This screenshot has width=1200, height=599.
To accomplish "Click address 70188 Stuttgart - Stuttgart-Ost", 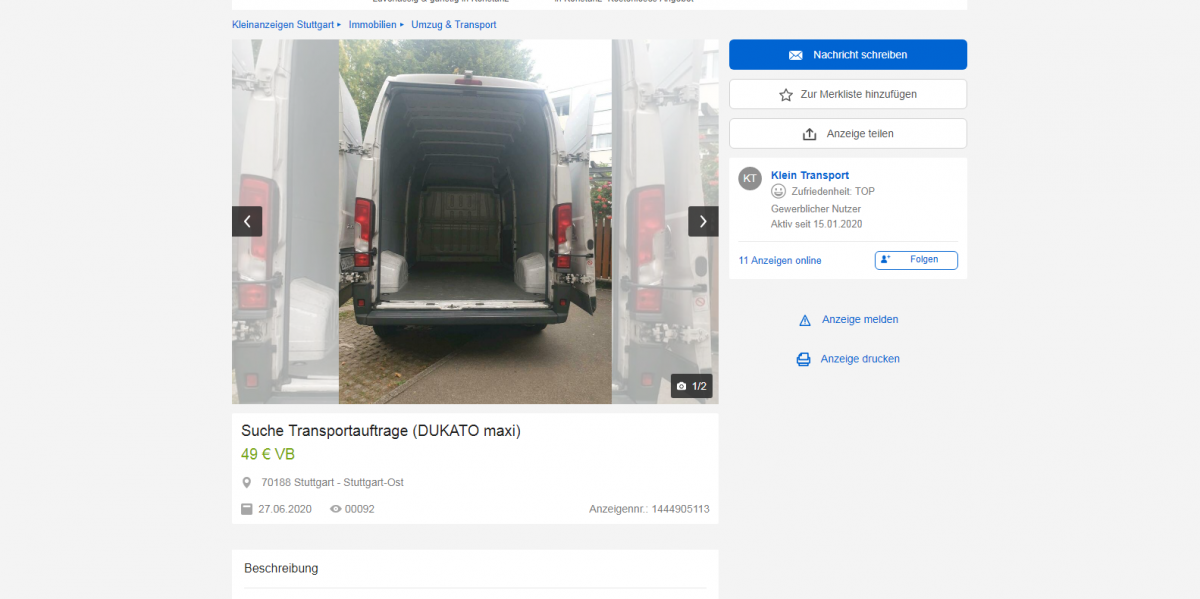I will [x=333, y=482].
